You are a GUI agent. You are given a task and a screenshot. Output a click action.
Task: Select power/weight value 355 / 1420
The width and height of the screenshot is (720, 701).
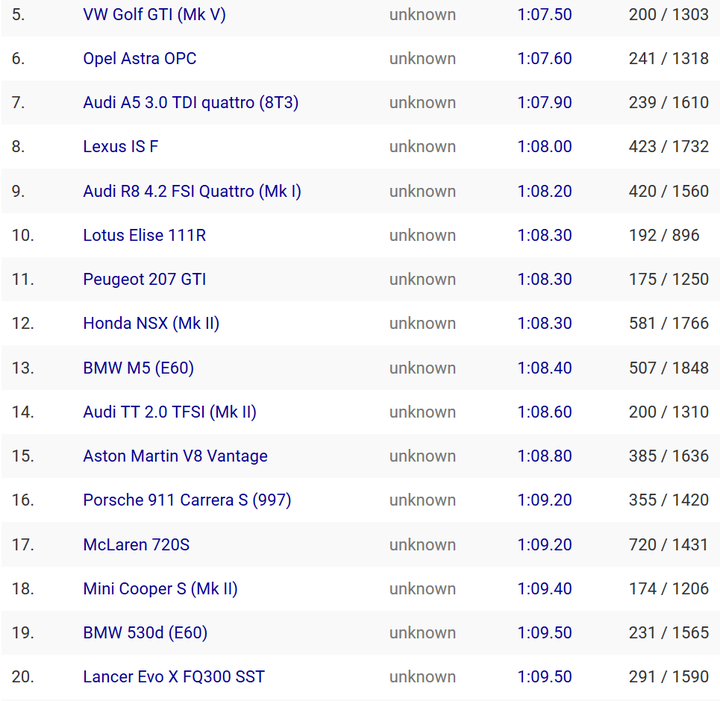tap(669, 500)
